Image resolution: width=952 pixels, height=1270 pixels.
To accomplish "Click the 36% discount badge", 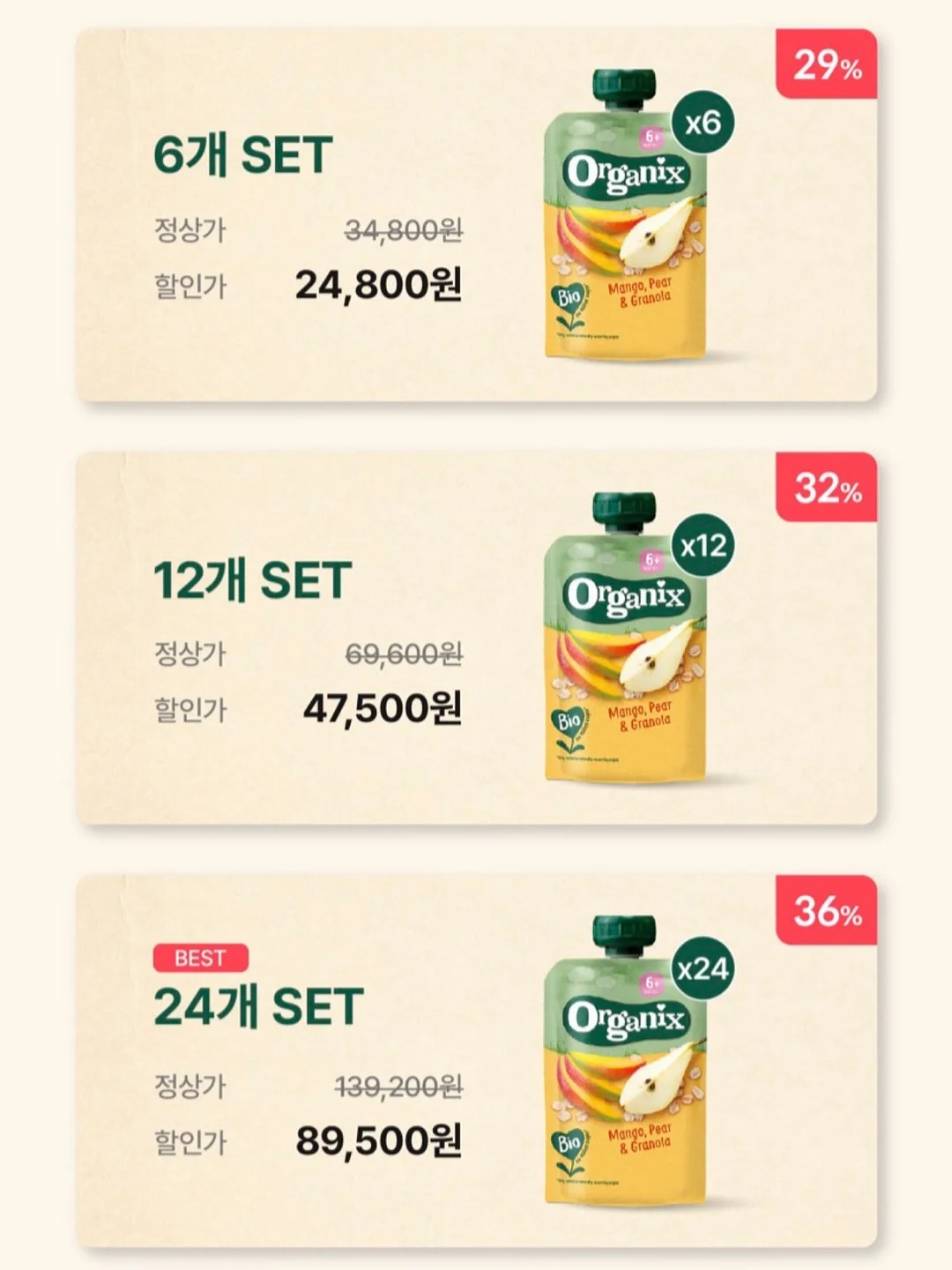I will [826, 910].
